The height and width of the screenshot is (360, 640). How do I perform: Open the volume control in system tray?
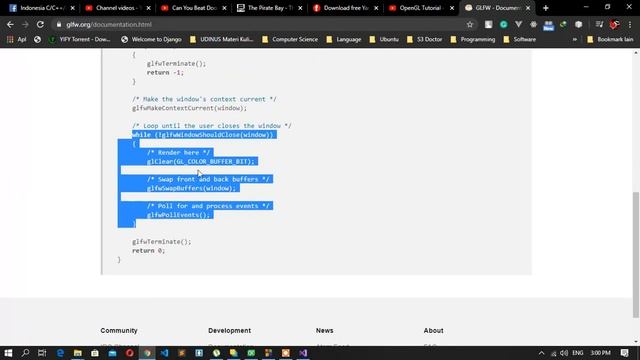coord(564,353)
